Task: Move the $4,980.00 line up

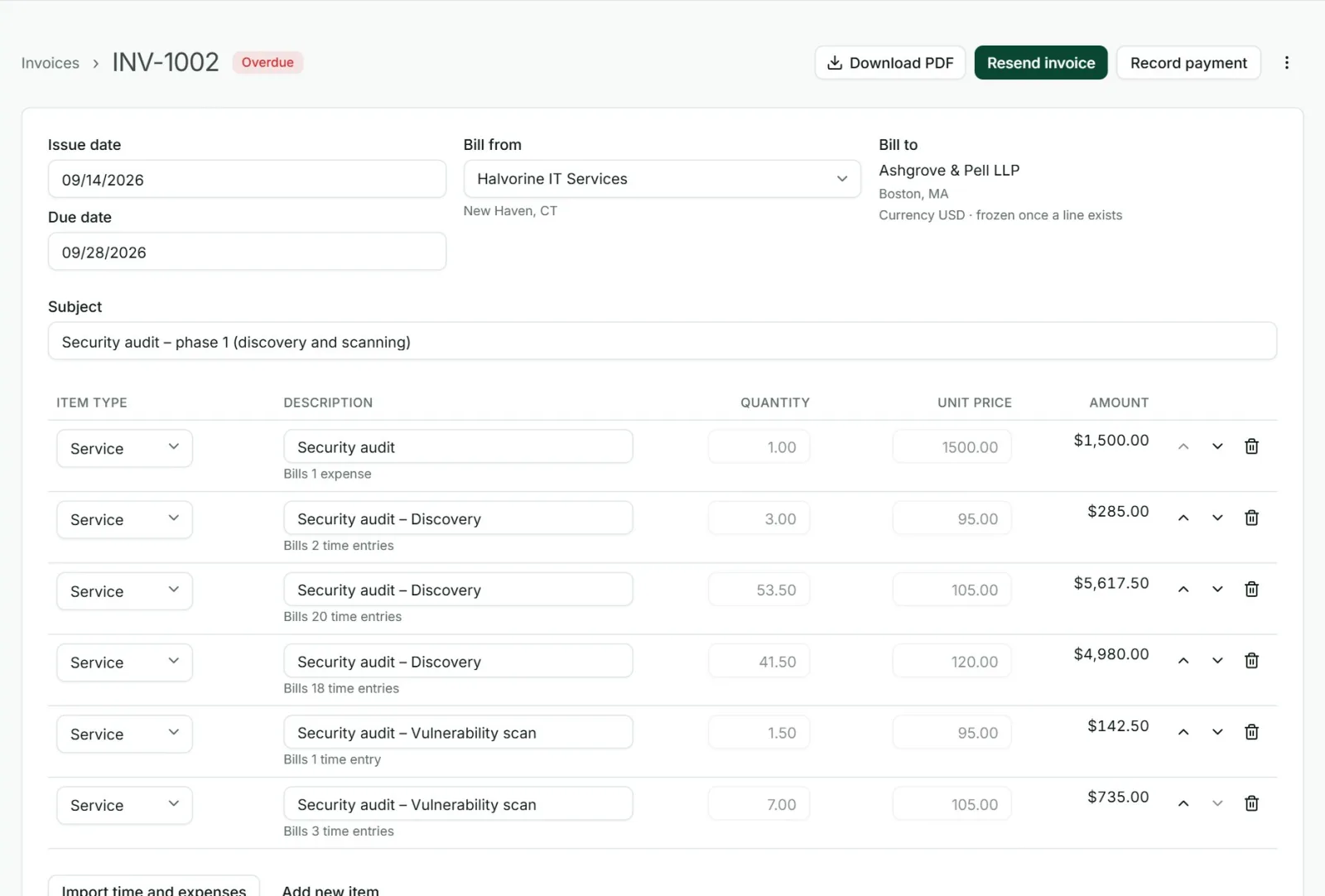Action: tap(1183, 661)
